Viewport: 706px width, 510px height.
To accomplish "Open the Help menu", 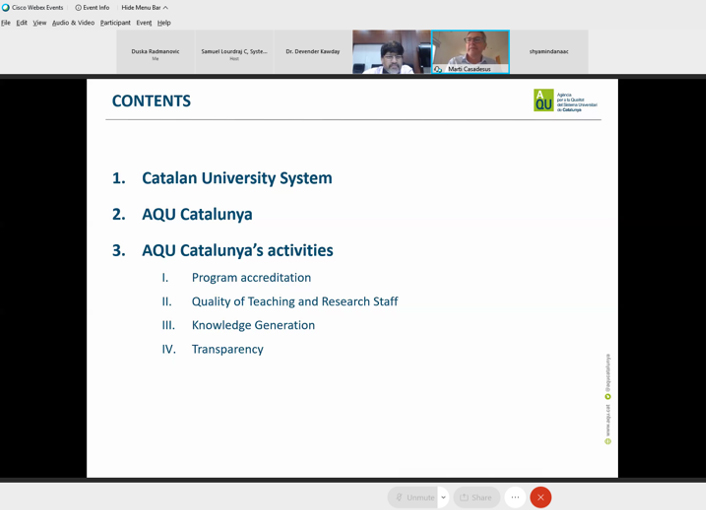I will pos(164,23).
